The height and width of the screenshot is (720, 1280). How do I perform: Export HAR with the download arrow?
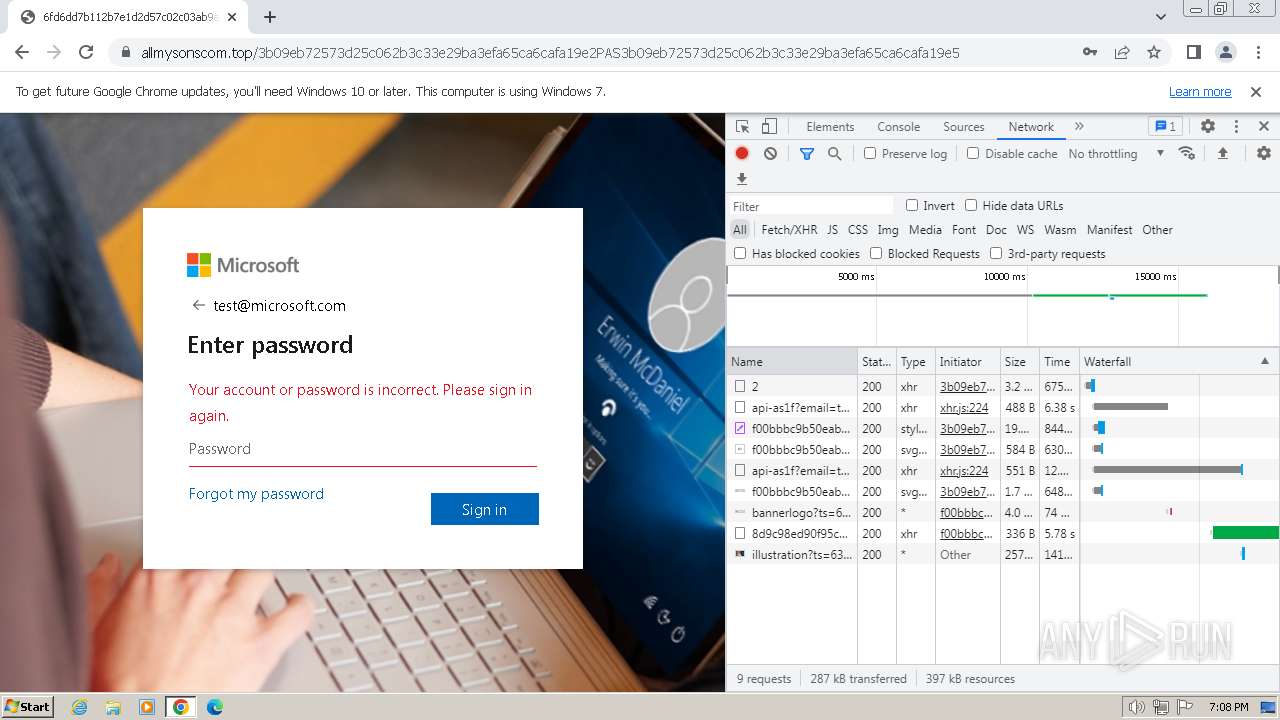point(742,179)
